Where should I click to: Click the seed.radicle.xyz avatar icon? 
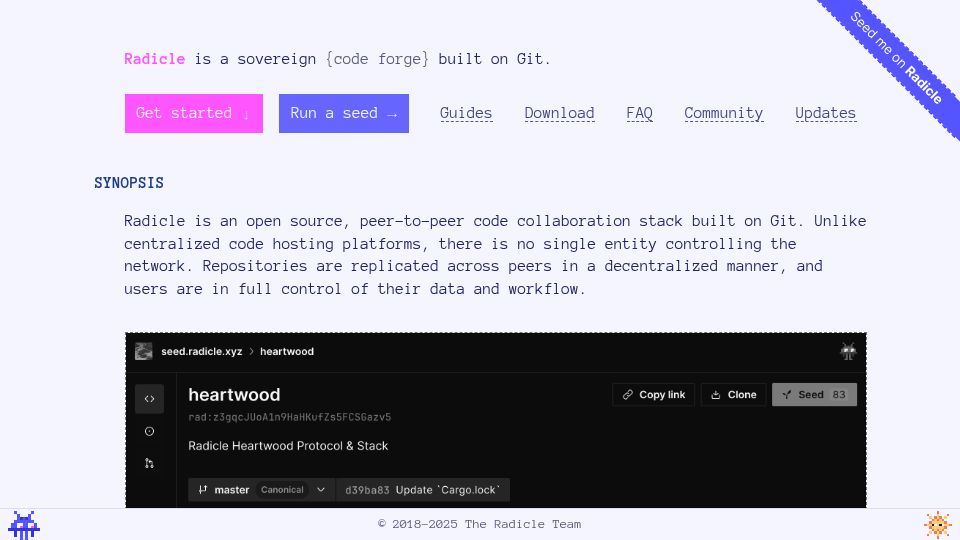pyautogui.click(x=144, y=351)
